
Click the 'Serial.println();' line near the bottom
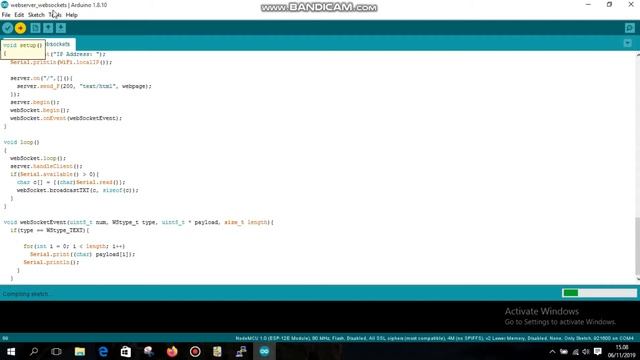pos(51,262)
